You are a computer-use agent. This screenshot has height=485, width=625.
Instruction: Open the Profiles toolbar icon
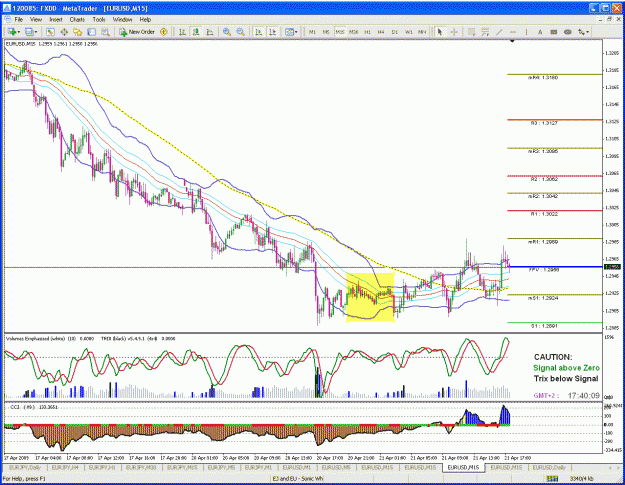29,32
